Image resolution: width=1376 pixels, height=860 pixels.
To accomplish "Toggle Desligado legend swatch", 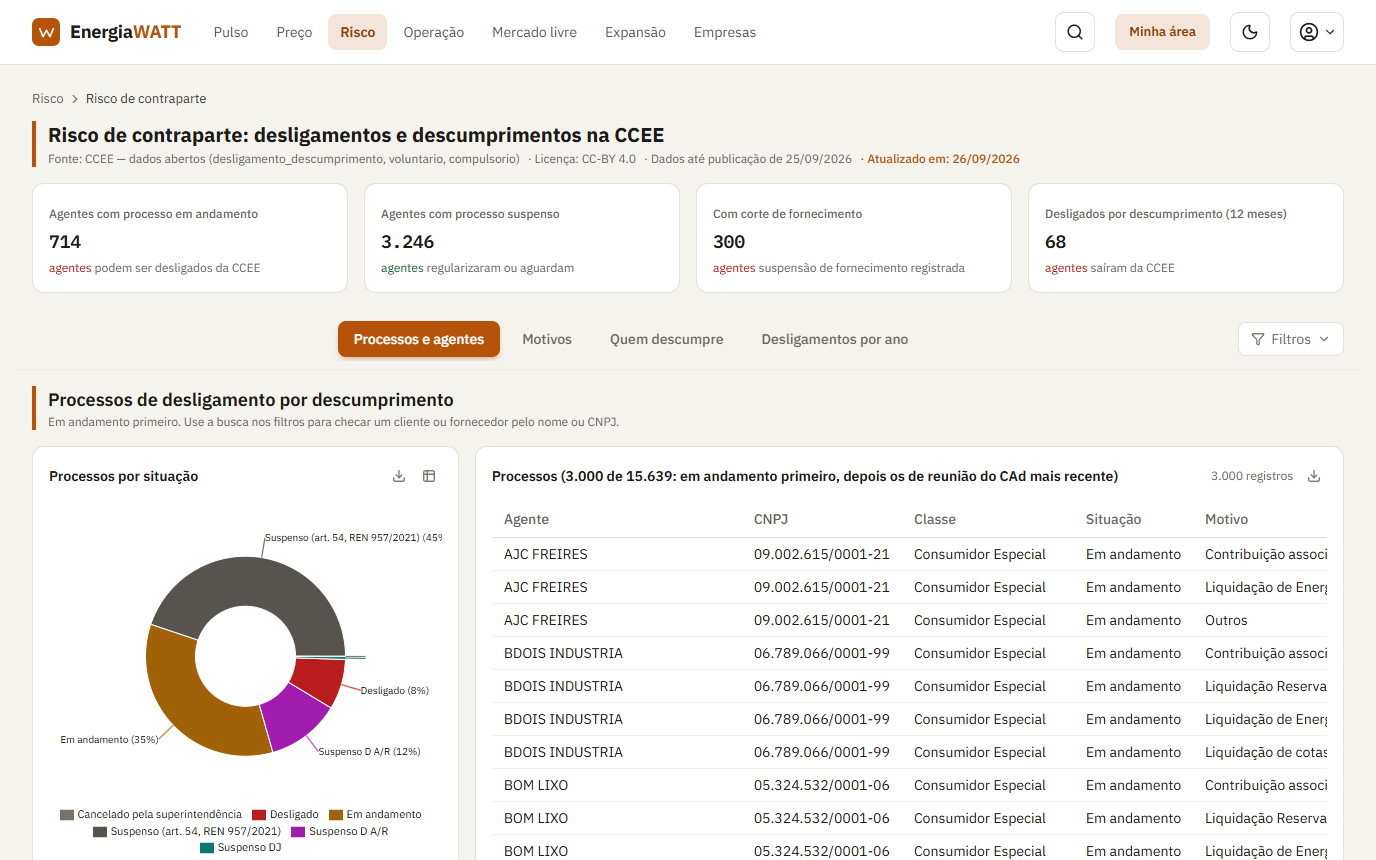I will click(259, 815).
